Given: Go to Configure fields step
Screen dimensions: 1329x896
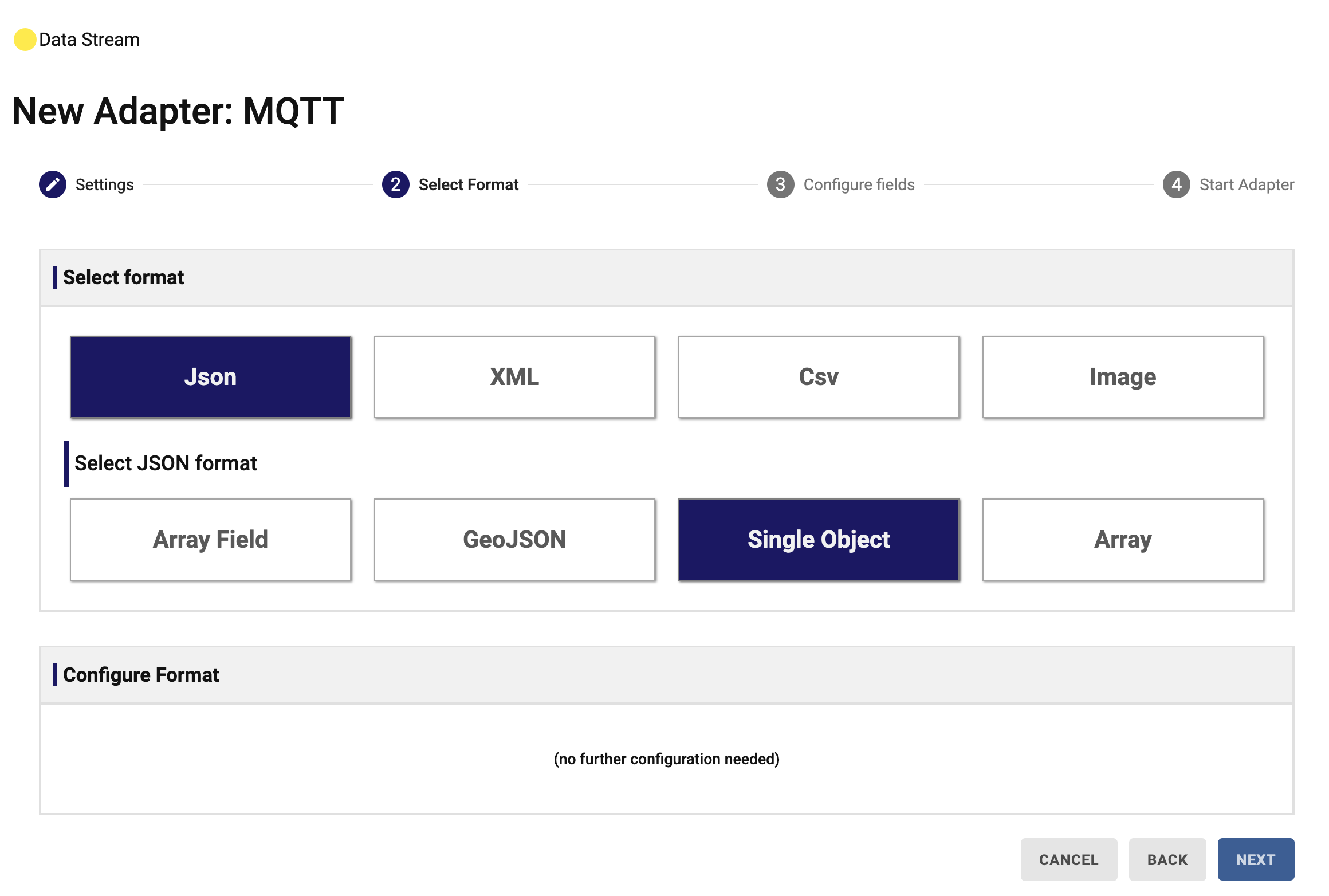Looking at the screenshot, I should coord(859,184).
